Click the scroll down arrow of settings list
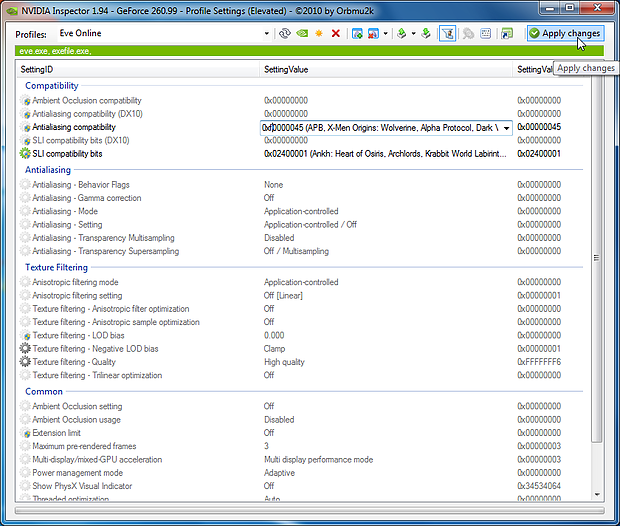Image resolution: width=620 pixels, height=526 pixels. (x=597, y=495)
